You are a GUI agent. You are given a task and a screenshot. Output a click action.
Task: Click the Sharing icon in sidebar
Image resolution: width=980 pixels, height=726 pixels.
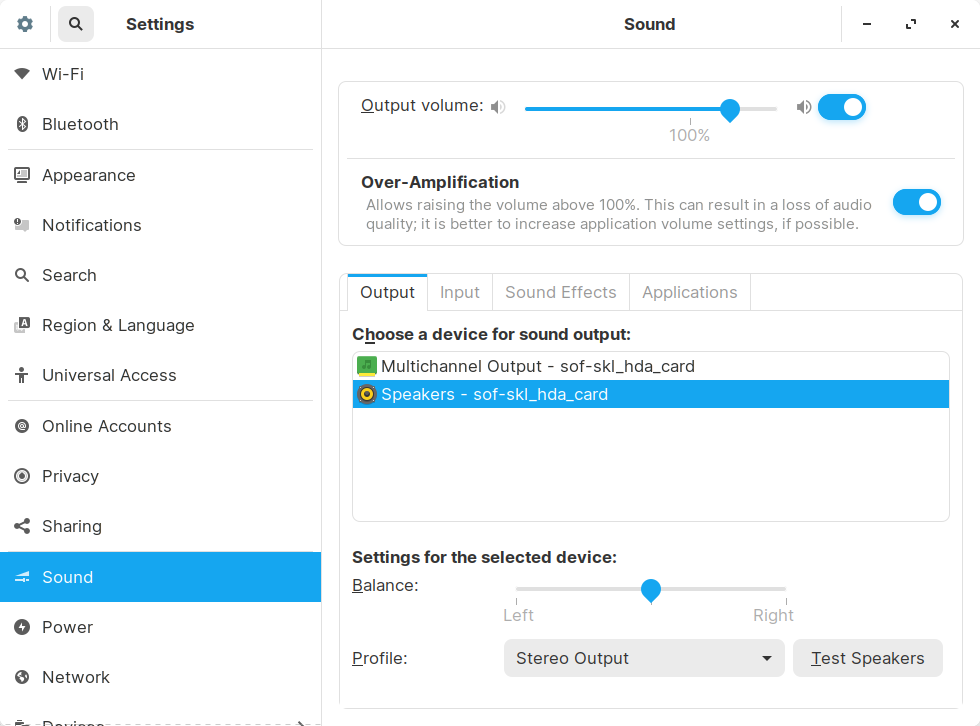22,526
